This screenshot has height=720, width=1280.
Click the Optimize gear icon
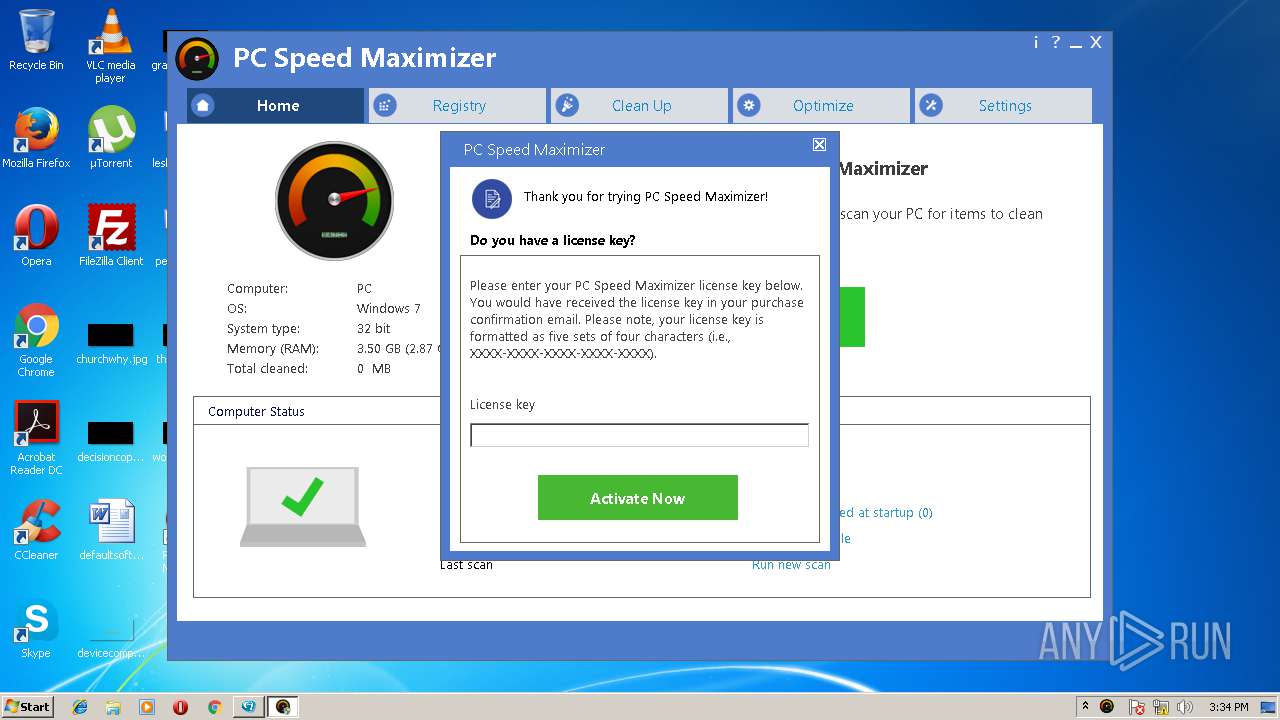click(x=749, y=105)
